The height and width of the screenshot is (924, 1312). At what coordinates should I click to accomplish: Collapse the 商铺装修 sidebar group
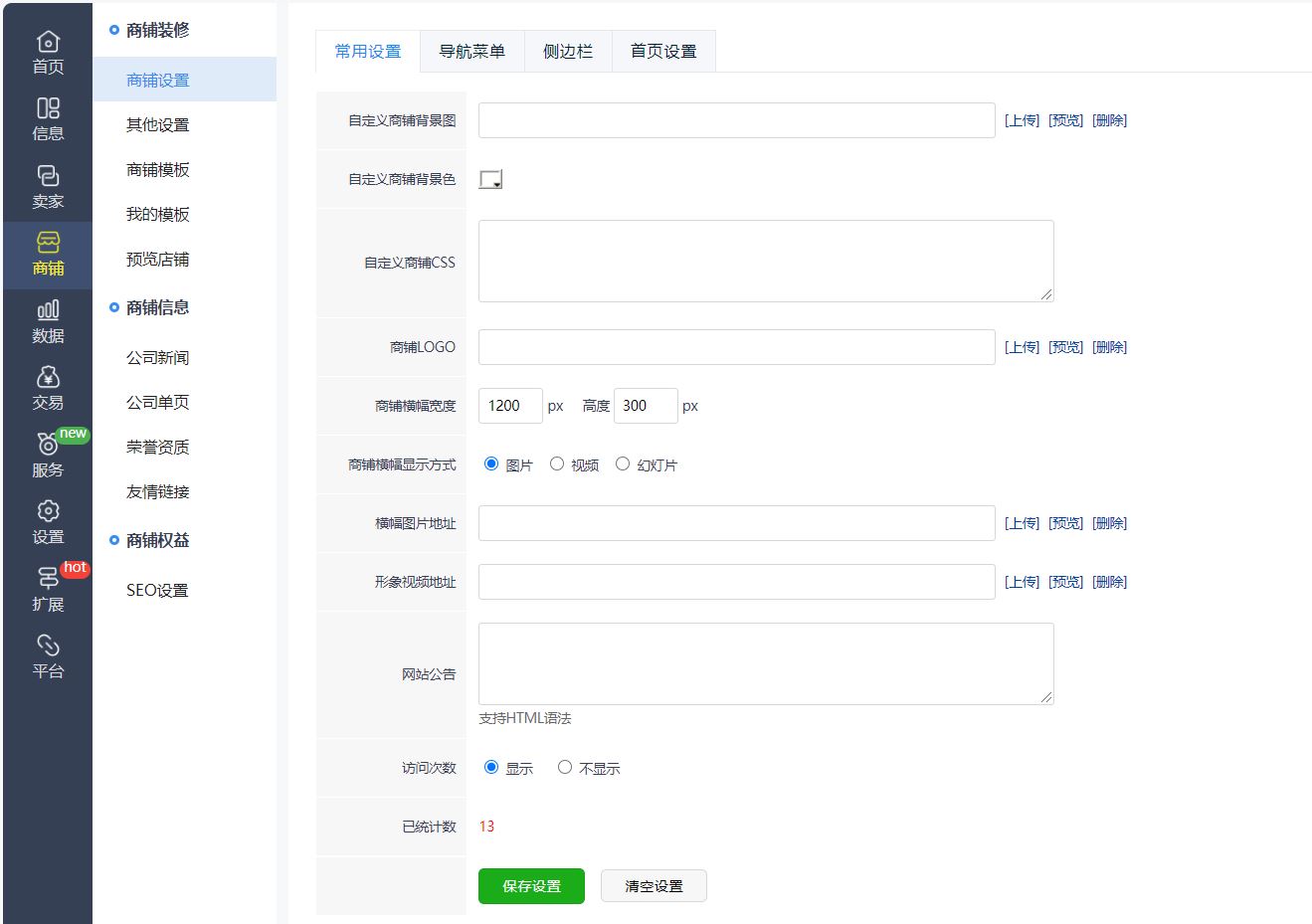coord(157,30)
